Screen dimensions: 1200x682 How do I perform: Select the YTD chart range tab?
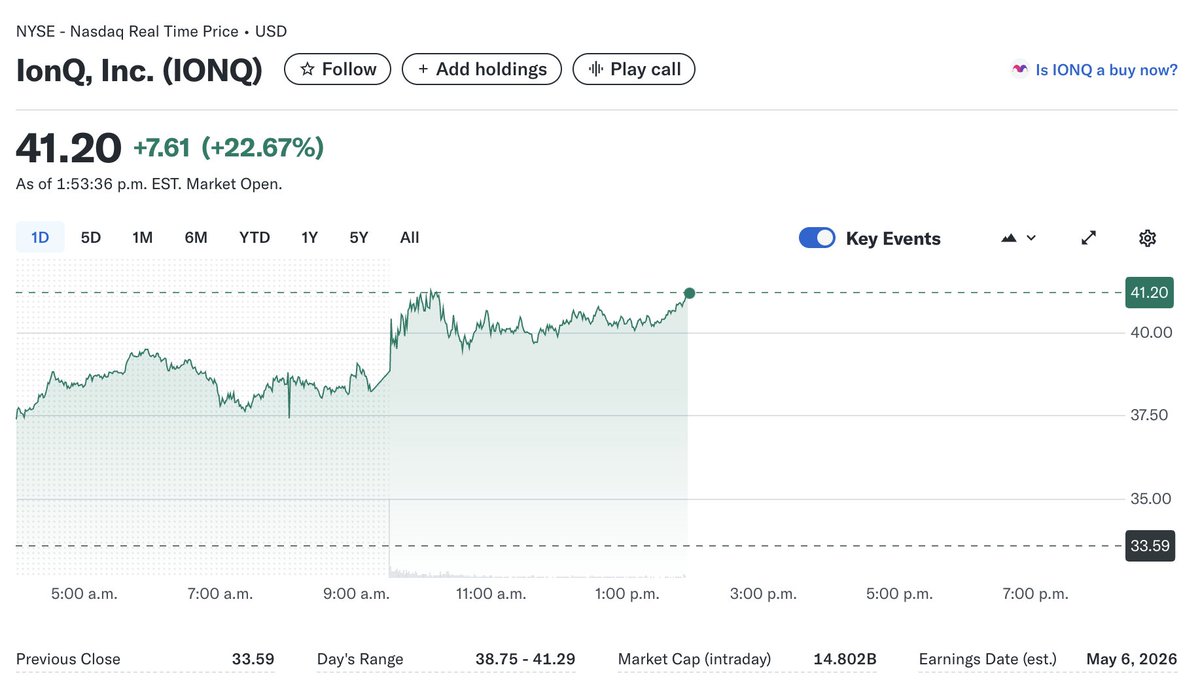point(254,237)
